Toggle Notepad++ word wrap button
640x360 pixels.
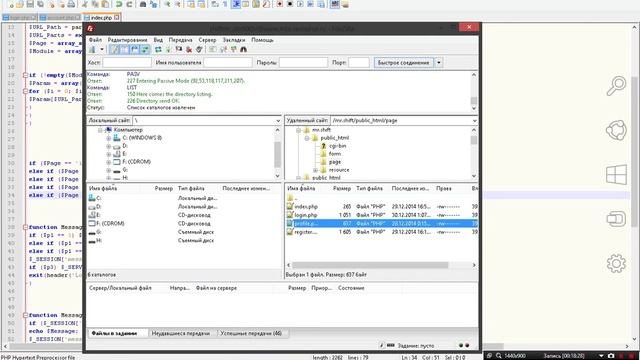click(215, 4)
